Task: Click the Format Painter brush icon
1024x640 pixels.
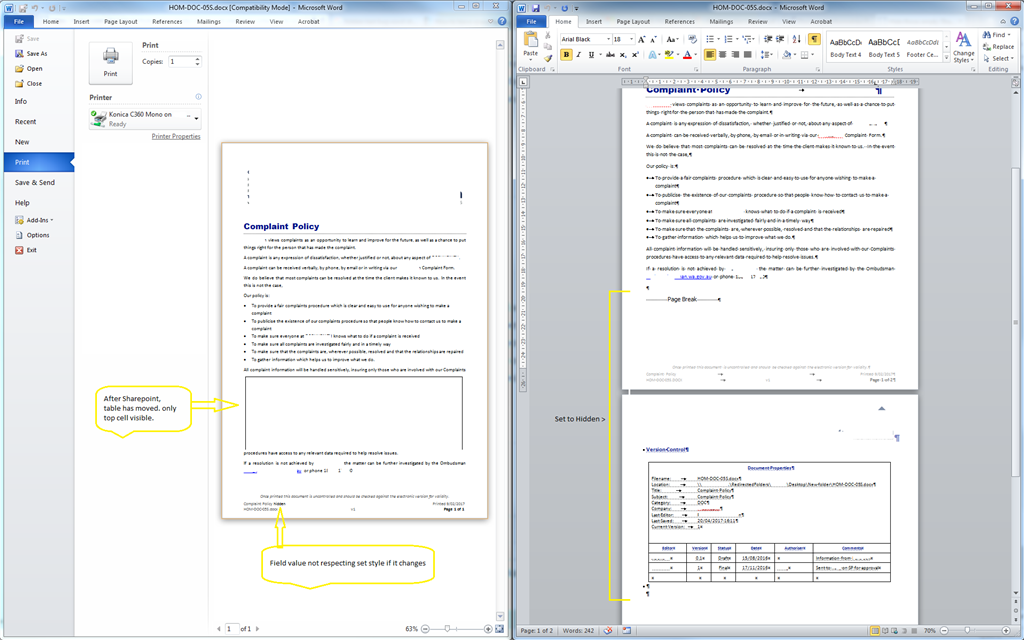Action: [x=548, y=58]
